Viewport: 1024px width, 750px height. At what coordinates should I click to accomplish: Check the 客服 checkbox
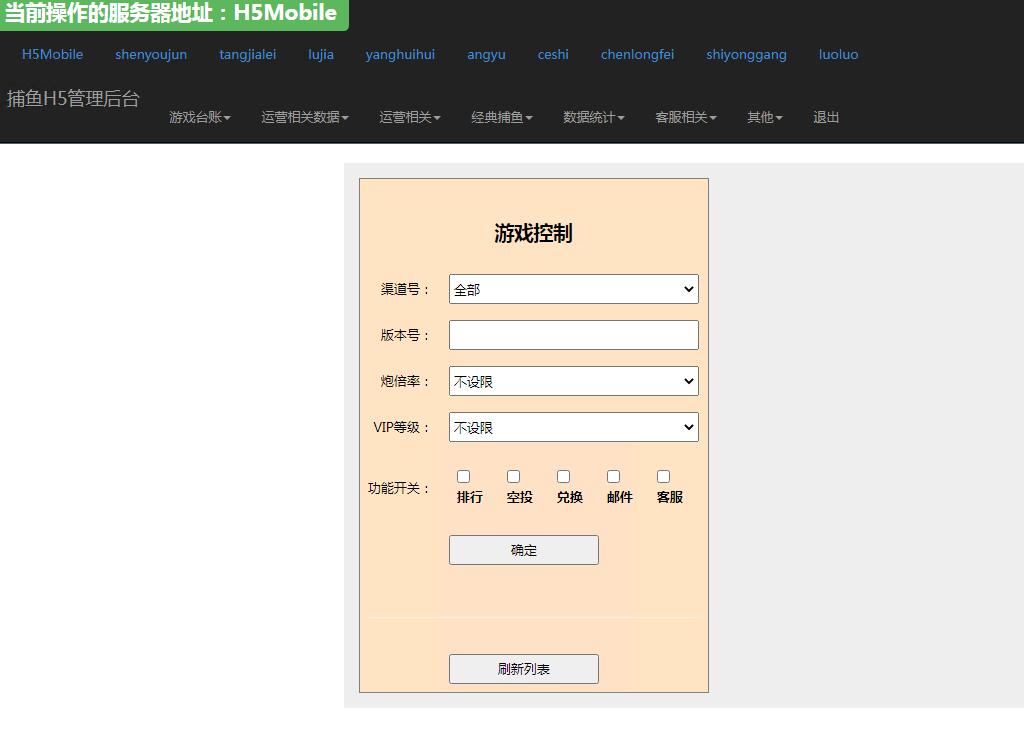coord(663,476)
